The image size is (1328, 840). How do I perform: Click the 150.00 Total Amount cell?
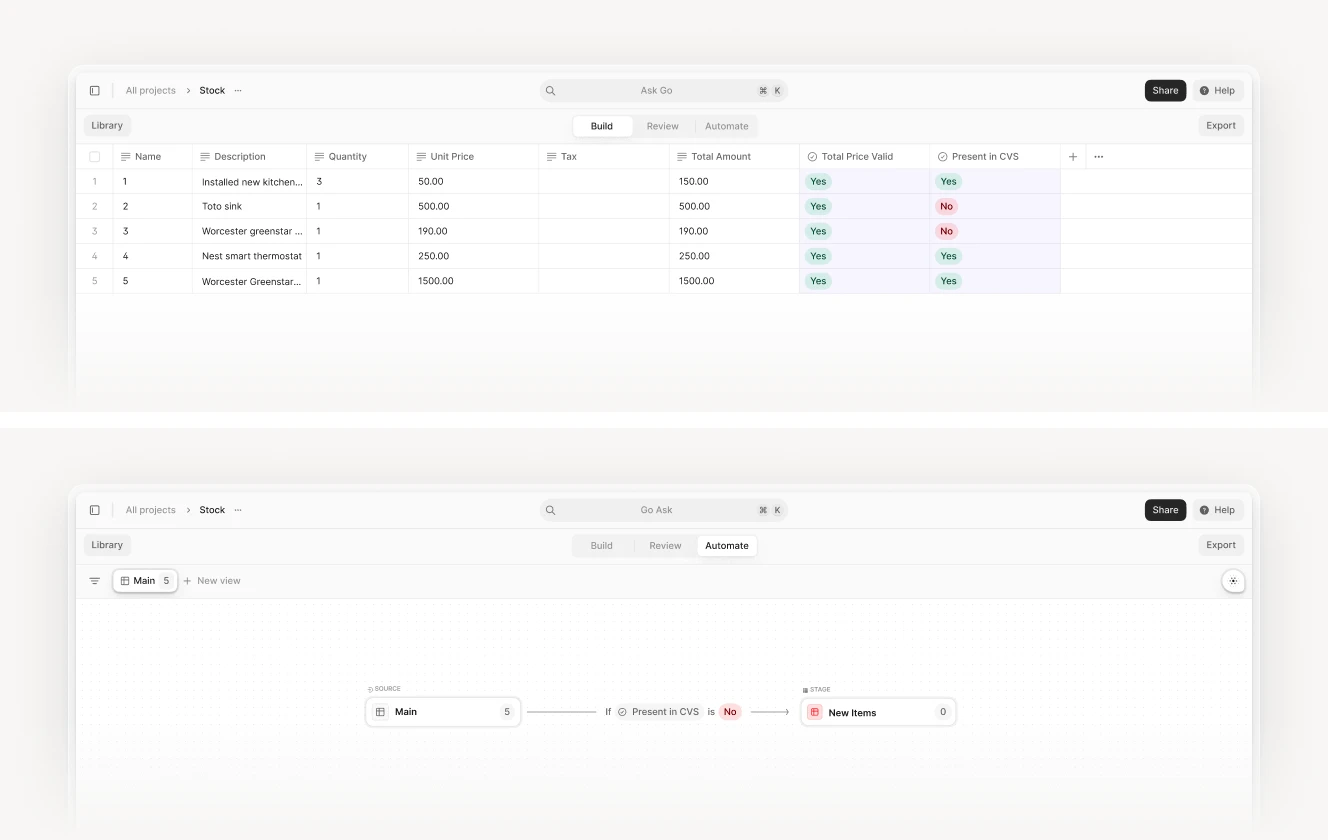(735, 182)
